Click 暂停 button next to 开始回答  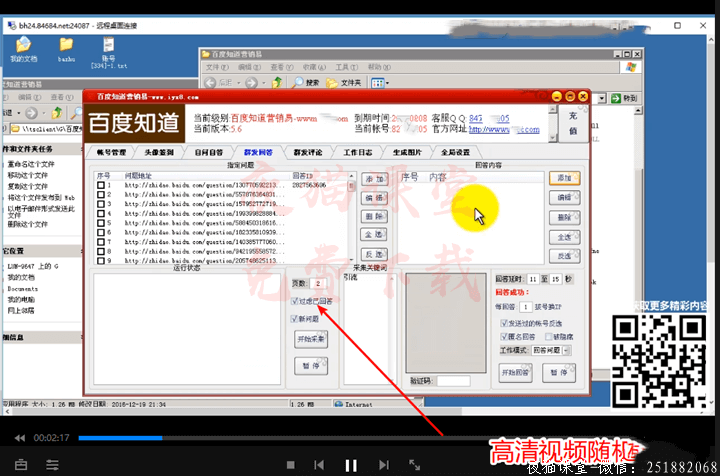558,372
